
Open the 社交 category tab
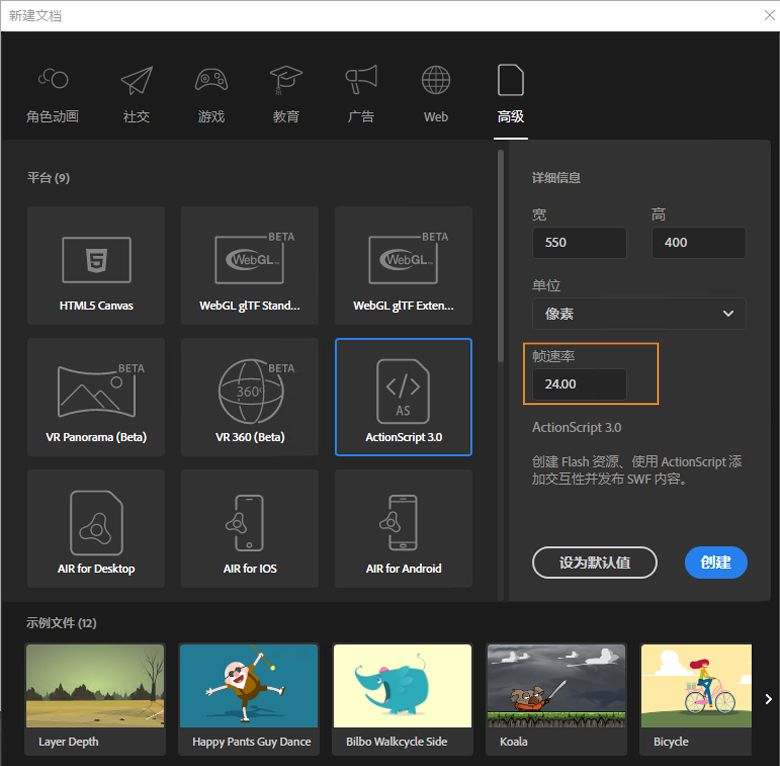coord(136,95)
